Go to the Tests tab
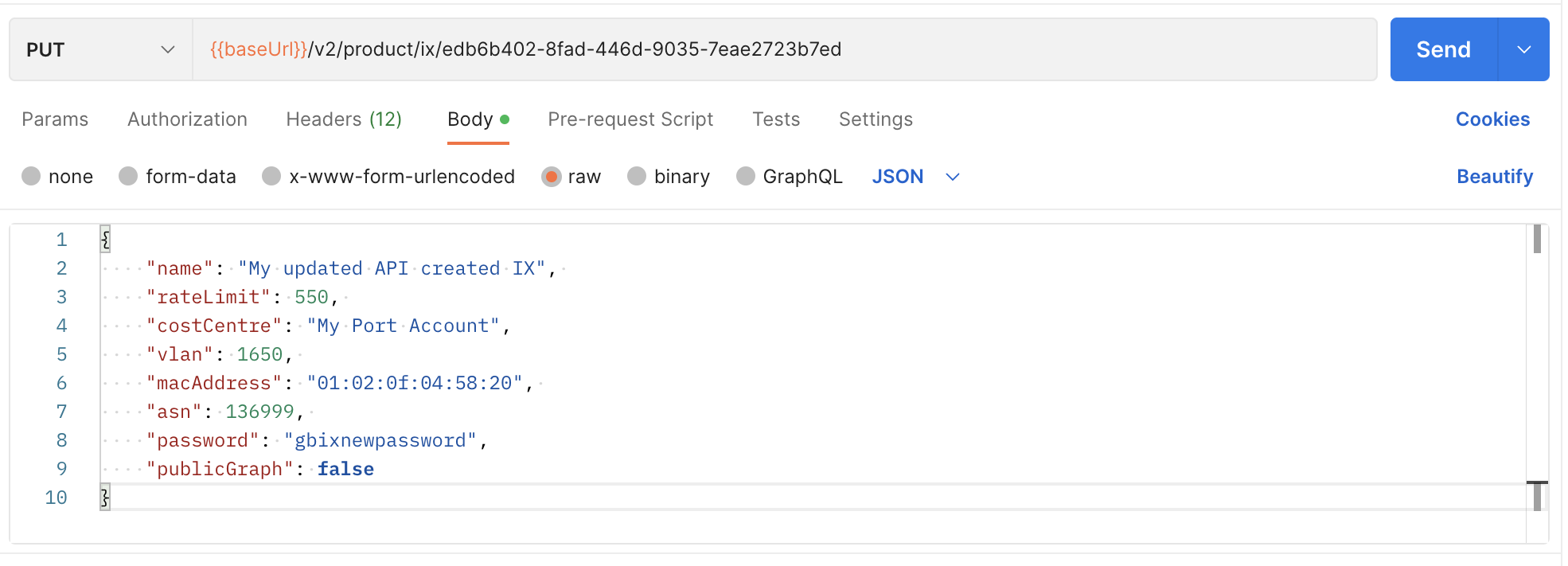Viewport: 1568px width, 566px height. pos(776,119)
